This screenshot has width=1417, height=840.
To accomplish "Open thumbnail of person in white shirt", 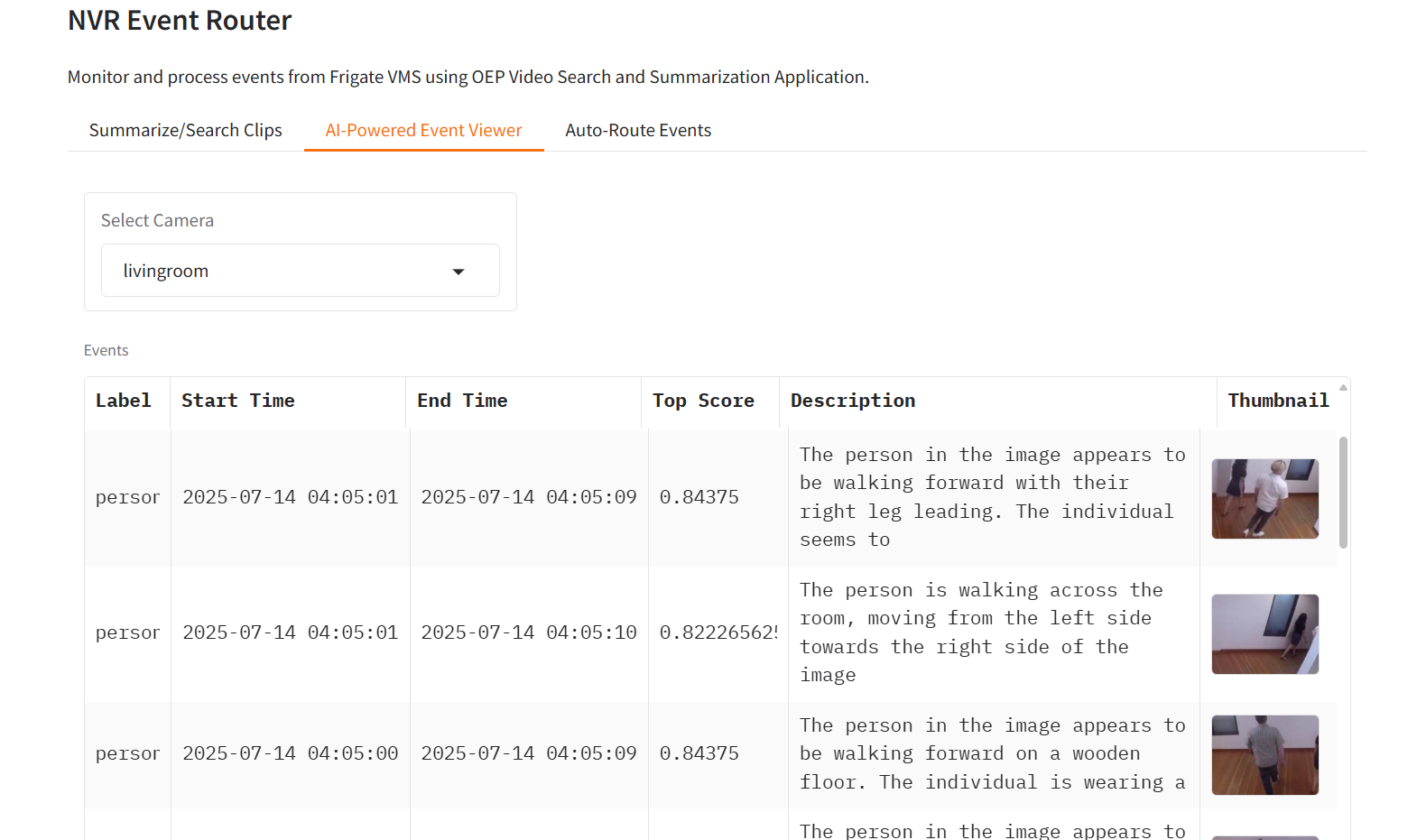I will point(1264,499).
